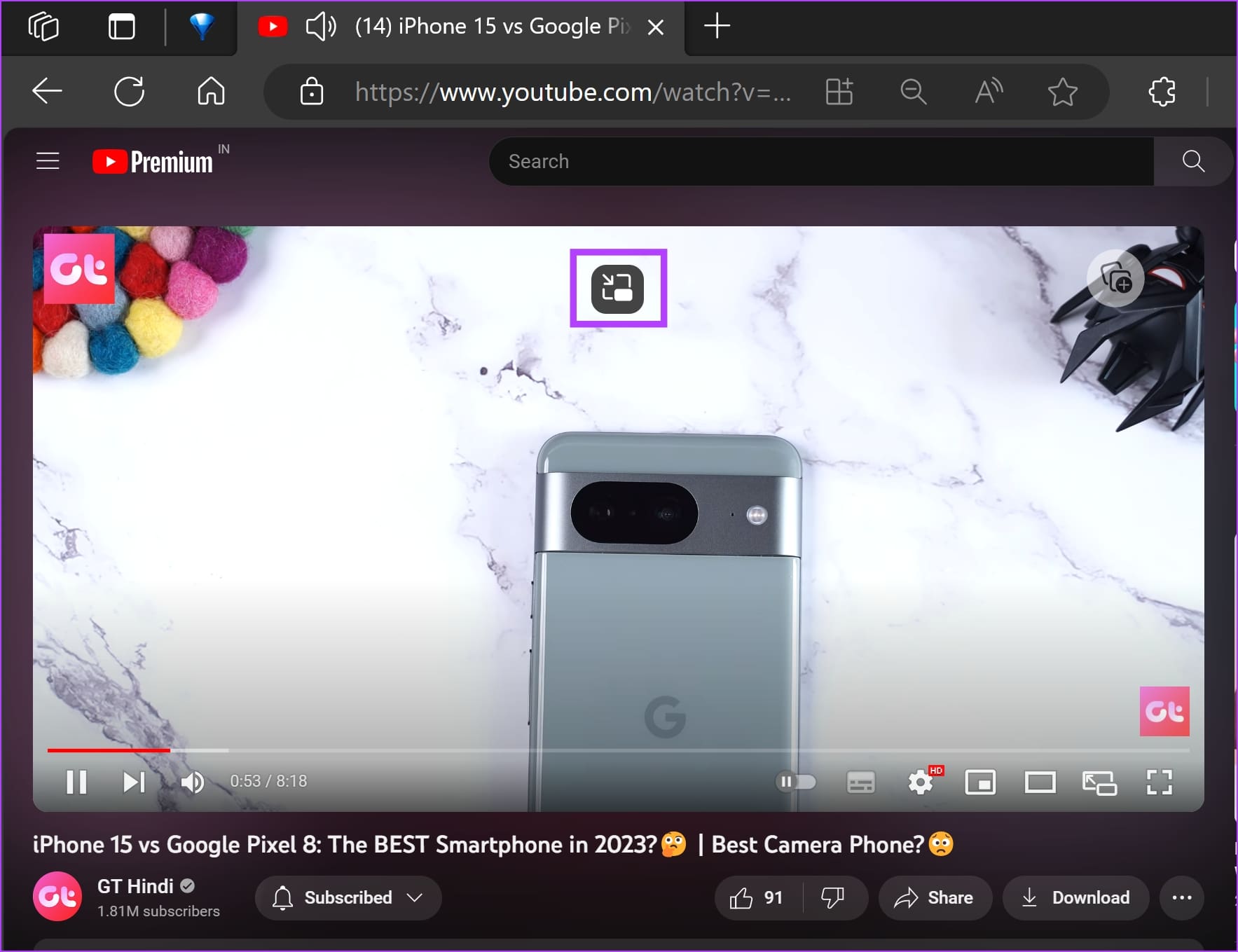Skip to the next video
The height and width of the screenshot is (952, 1238).
point(134,782)
